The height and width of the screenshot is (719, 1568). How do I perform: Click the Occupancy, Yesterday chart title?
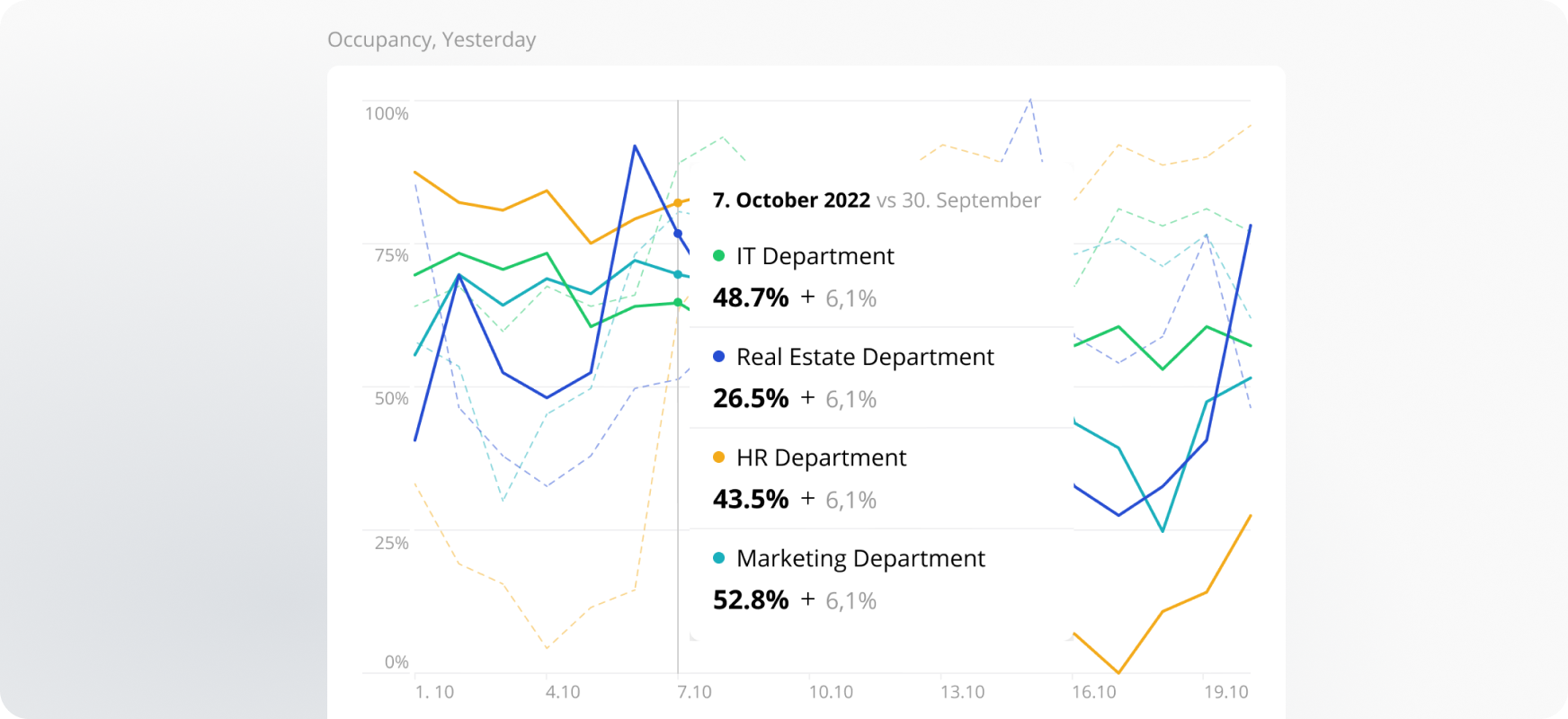[432, 40]
